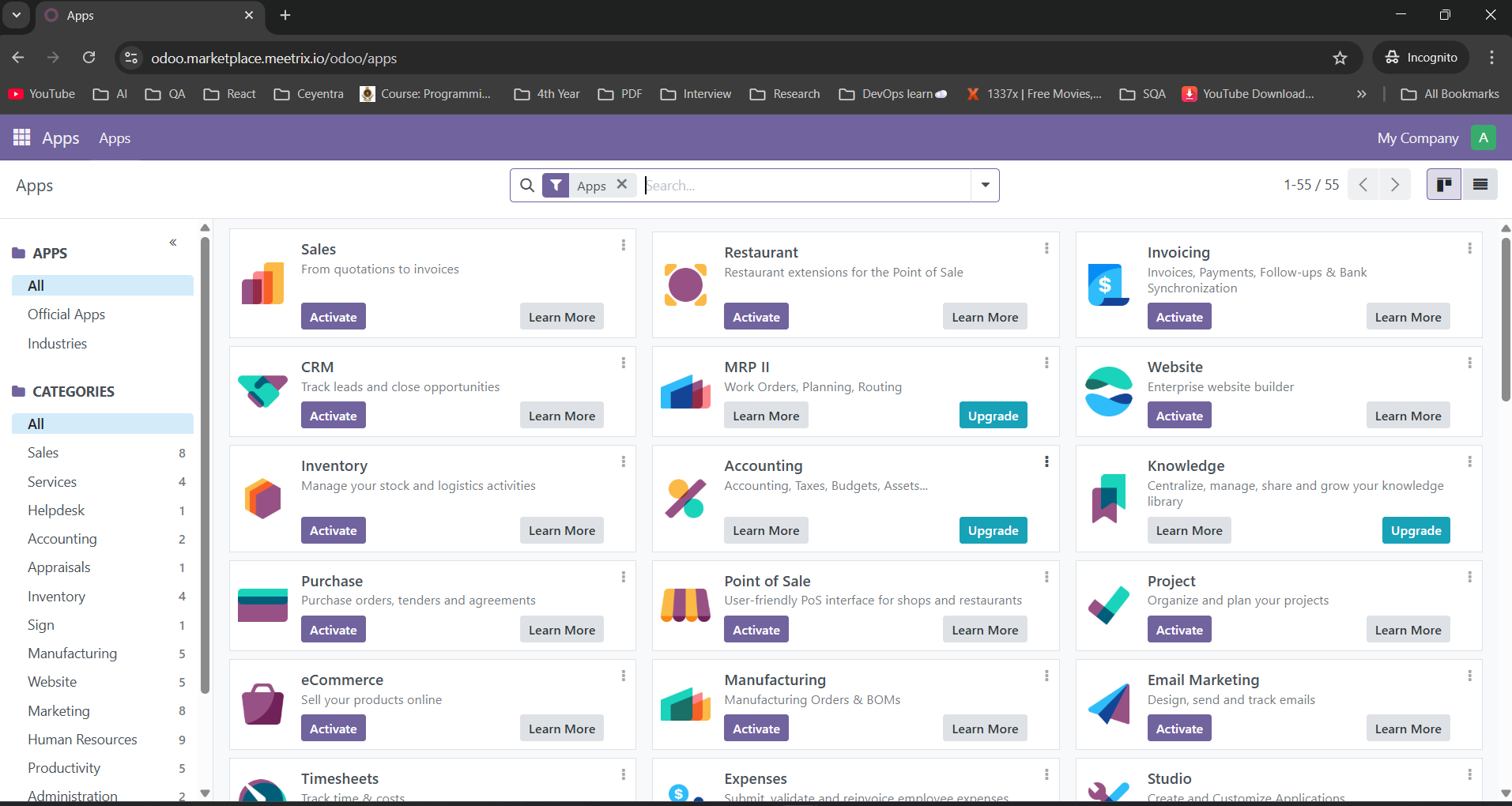This screenshot has width=1512, height=806.
Task: Remove the Apps search filter
Action: point(622,185)
